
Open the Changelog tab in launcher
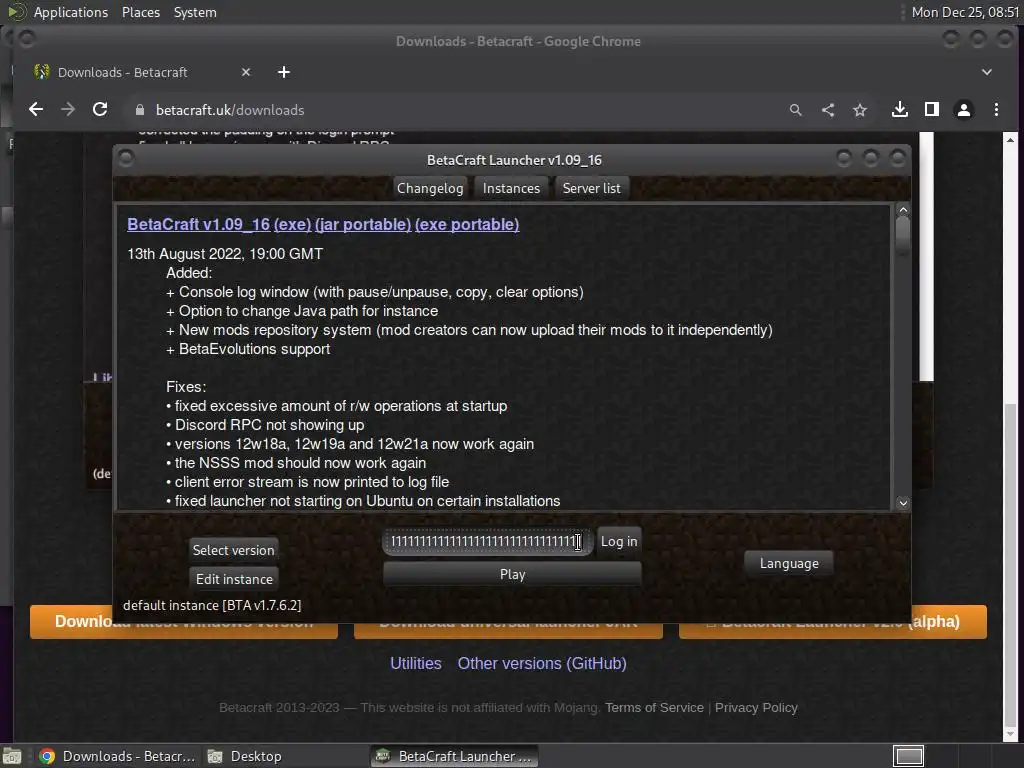[430, 188]
